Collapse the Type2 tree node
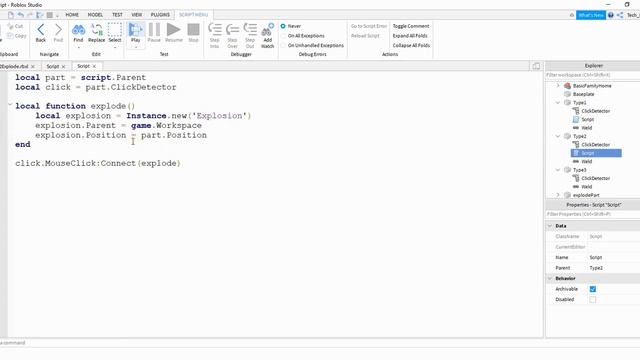Viewport: 640px width, 360px height. [558, 136]
